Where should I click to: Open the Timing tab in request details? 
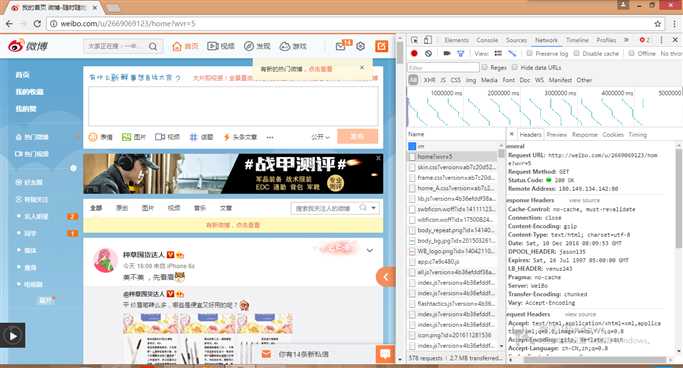pyautogui.click(x=638, y=135)
